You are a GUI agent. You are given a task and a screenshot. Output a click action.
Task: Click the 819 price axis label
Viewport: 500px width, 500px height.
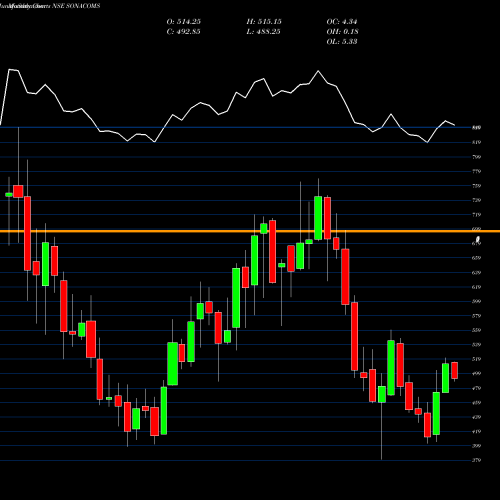[477, 142]
